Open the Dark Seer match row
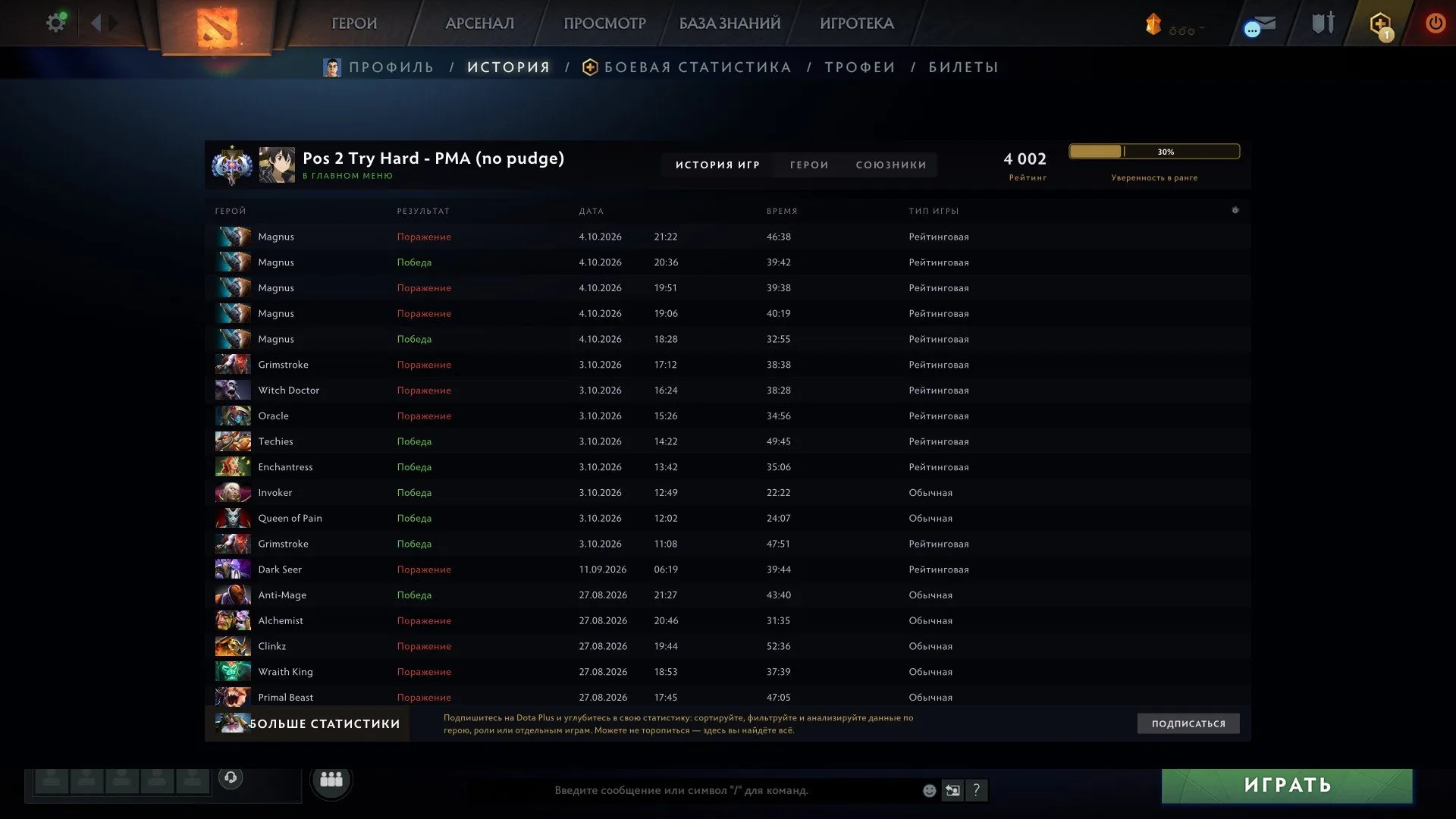The height and width of the screenshot is (819, 1456). [728, 570]
